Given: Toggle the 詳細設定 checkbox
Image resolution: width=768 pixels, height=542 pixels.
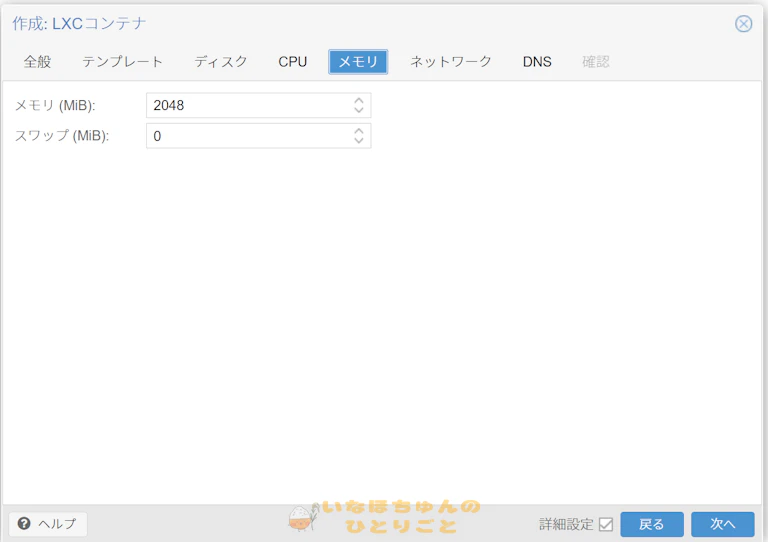Looking at the screenshot, I should 606,524.
